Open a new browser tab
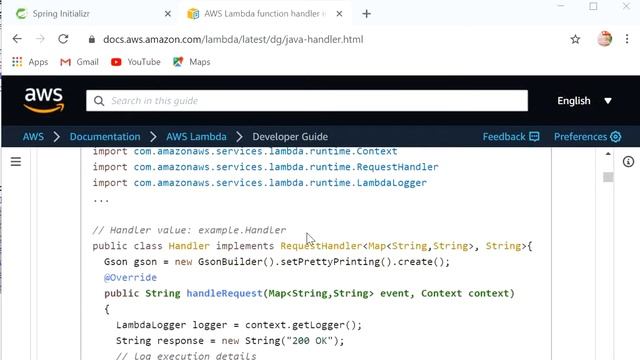This screenshot has height=360, width=640. (367, 14)
